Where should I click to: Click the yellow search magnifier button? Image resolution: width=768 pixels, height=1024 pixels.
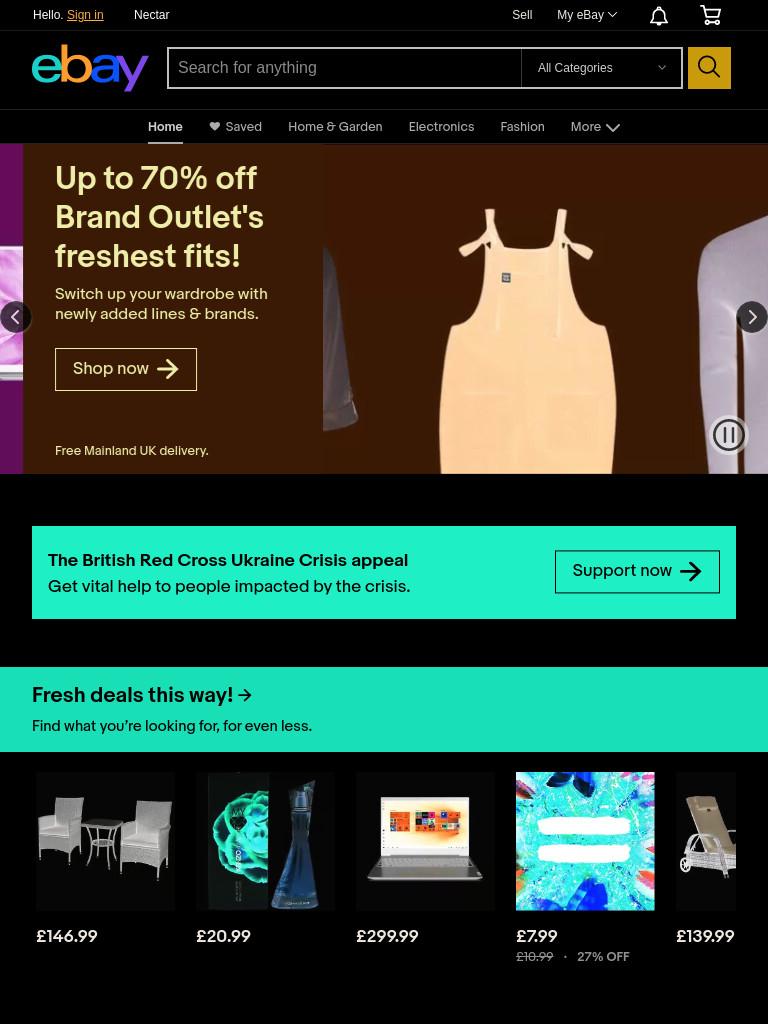pyautogui.click(x=709, y=67)
